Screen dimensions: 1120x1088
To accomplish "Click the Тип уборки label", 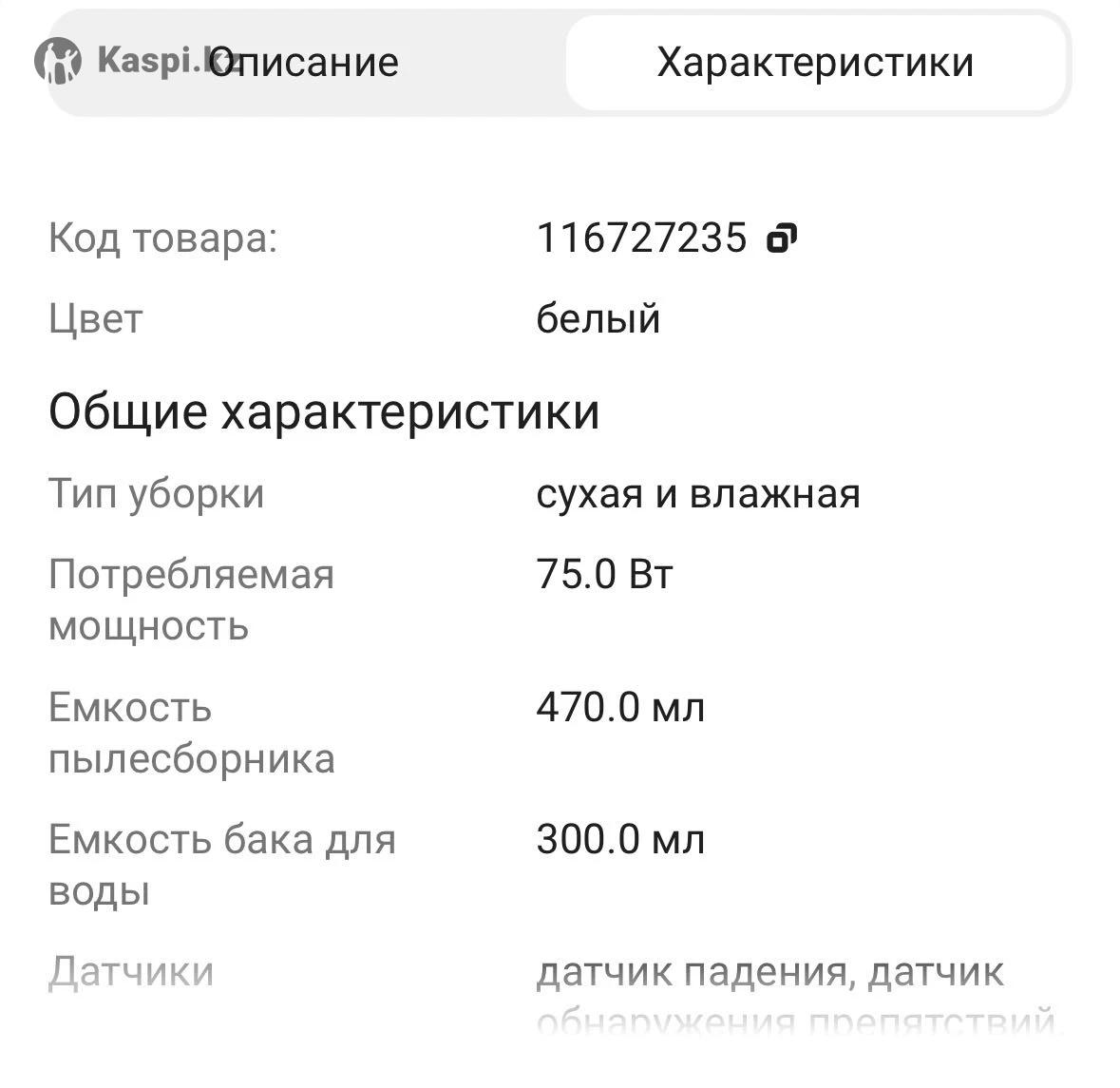I will pyautogui.click(x=156, y=494).
